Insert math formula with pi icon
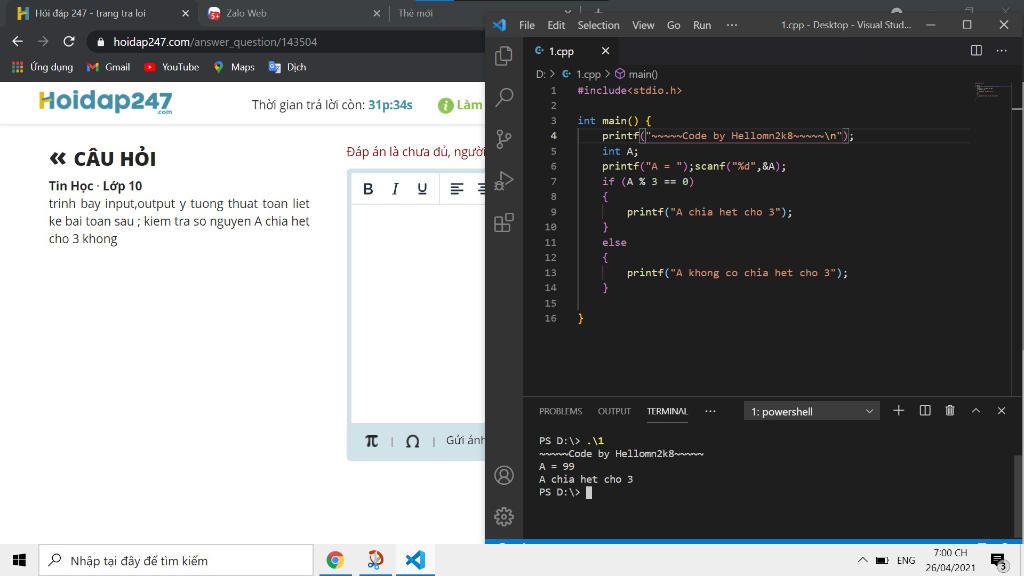Screen dimensions: 1024x576 [371, 441]
